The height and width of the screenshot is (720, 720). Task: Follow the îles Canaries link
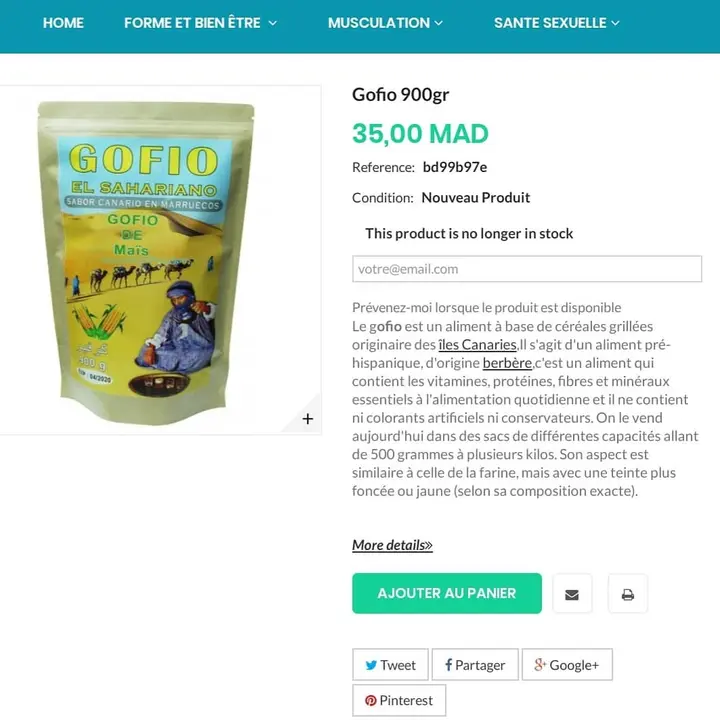click(x=478, y=344)
